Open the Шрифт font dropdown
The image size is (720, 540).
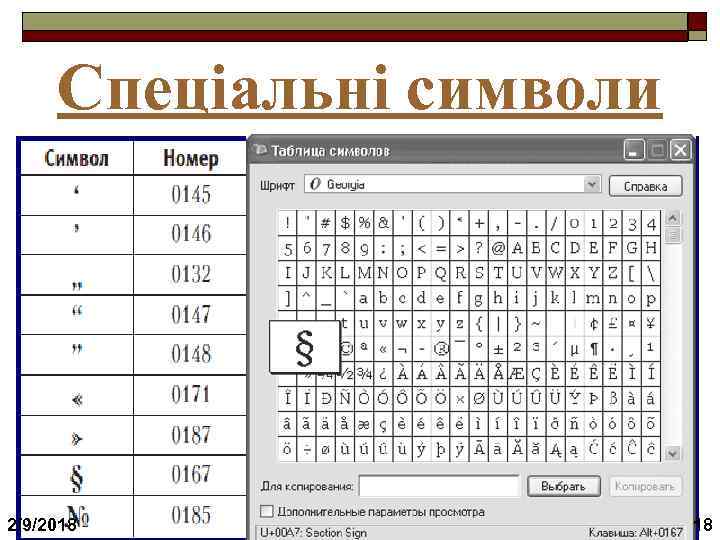[x=592, y=185]
